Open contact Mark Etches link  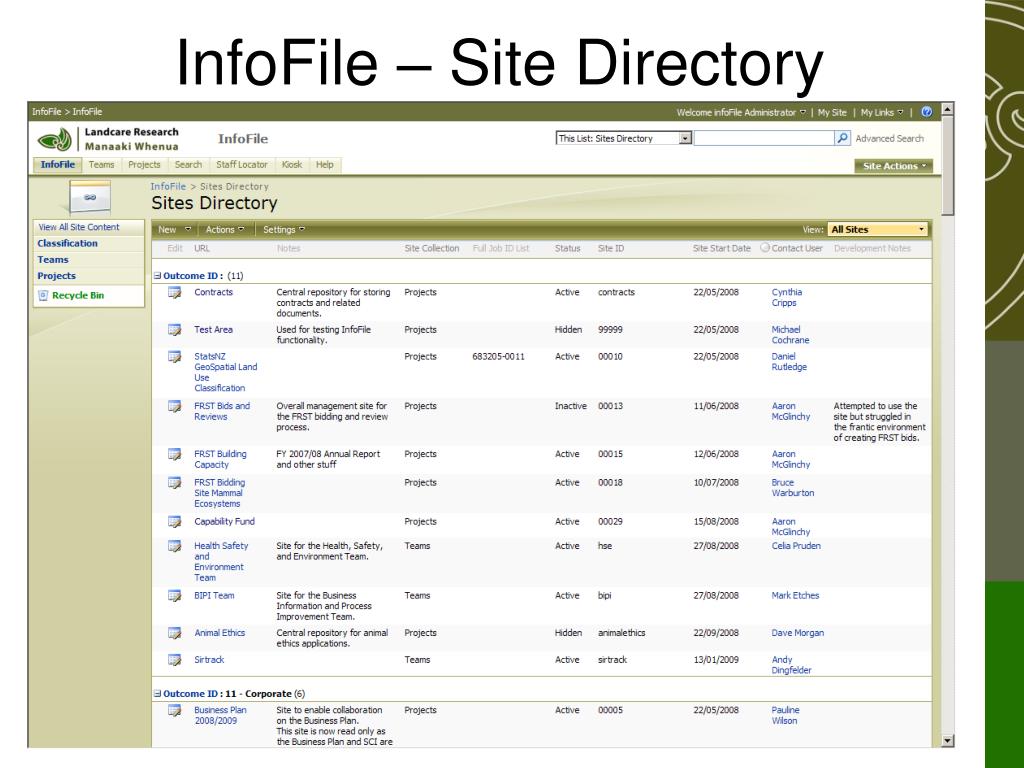point(795,596)
